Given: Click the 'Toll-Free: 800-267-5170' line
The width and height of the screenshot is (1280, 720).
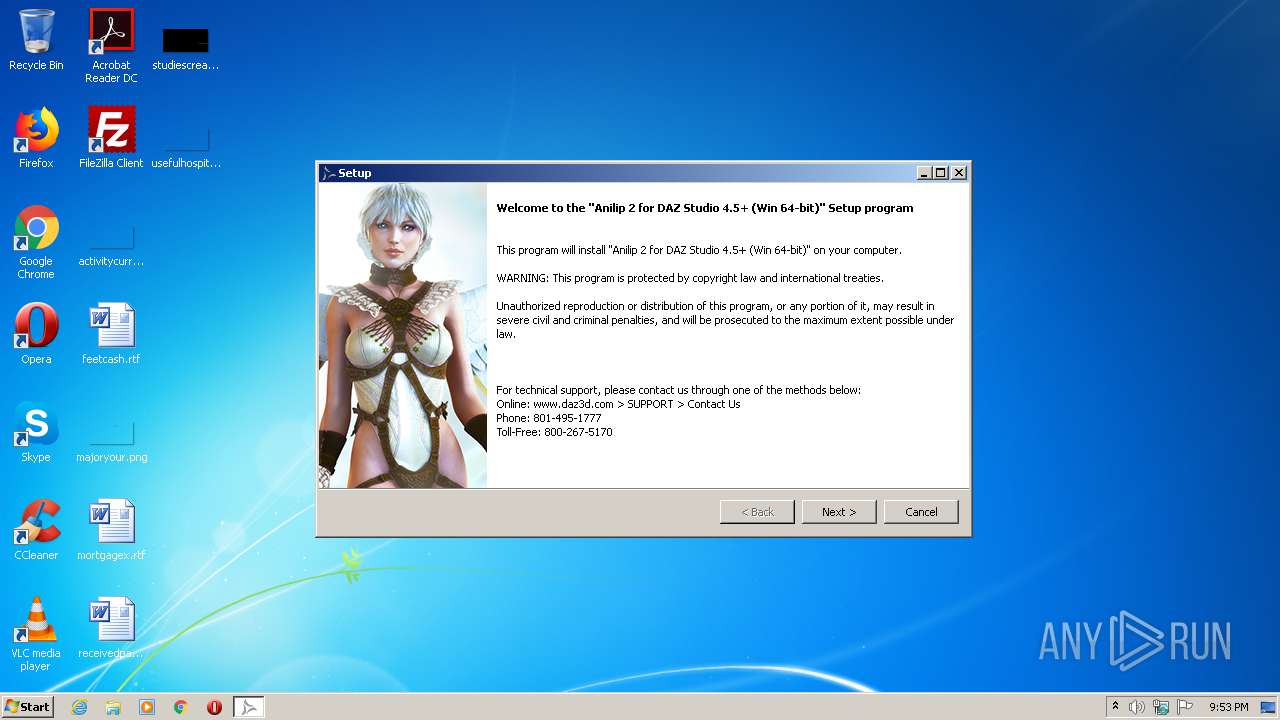Looking at the screenshot, I should 554,432.
